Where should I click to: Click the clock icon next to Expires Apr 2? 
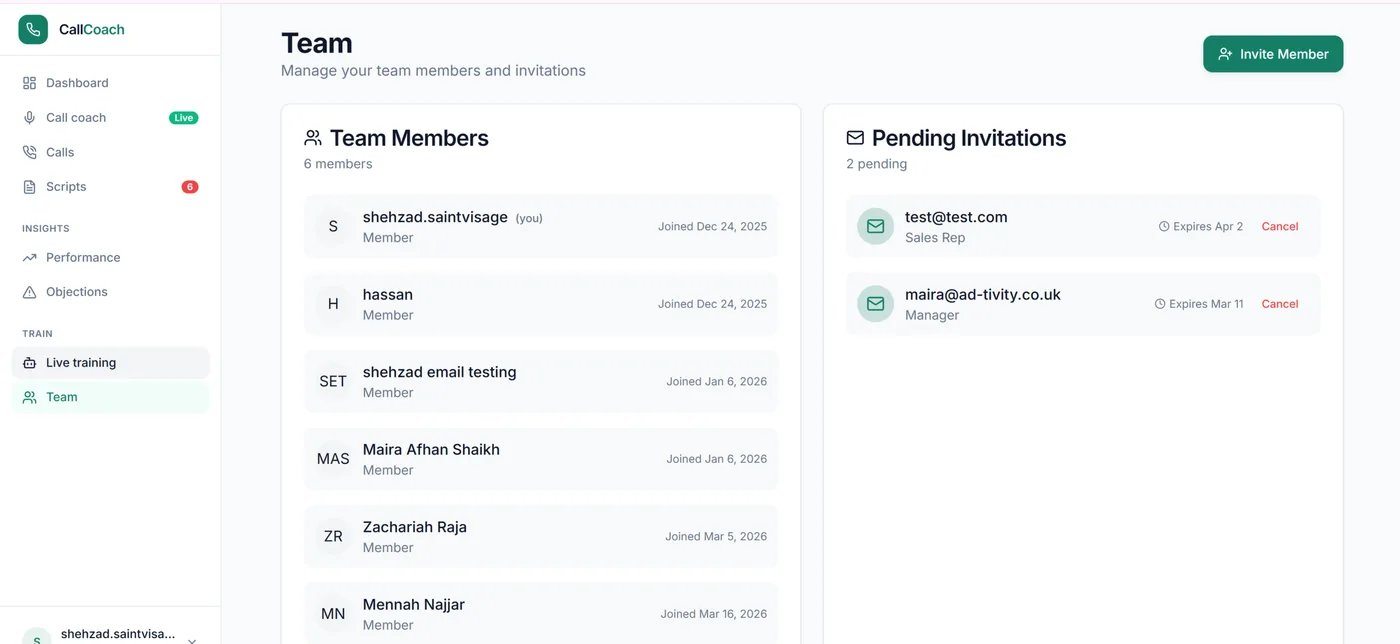click(1164, 227)
